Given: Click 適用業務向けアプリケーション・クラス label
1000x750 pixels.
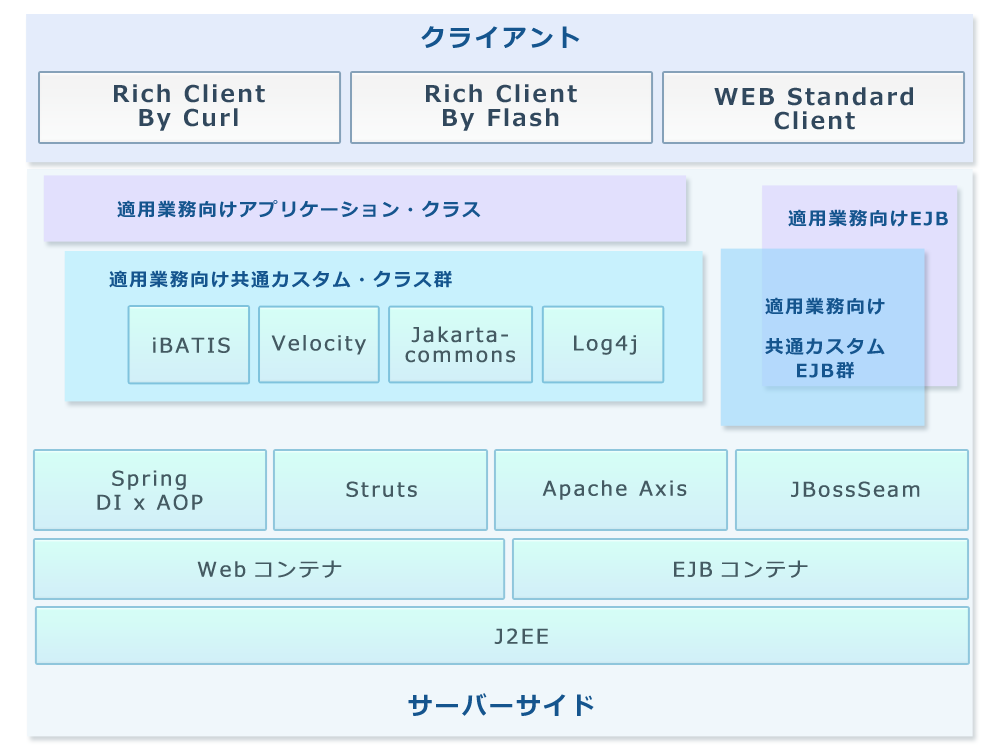Looking at the screenshot, I should 298,209.
